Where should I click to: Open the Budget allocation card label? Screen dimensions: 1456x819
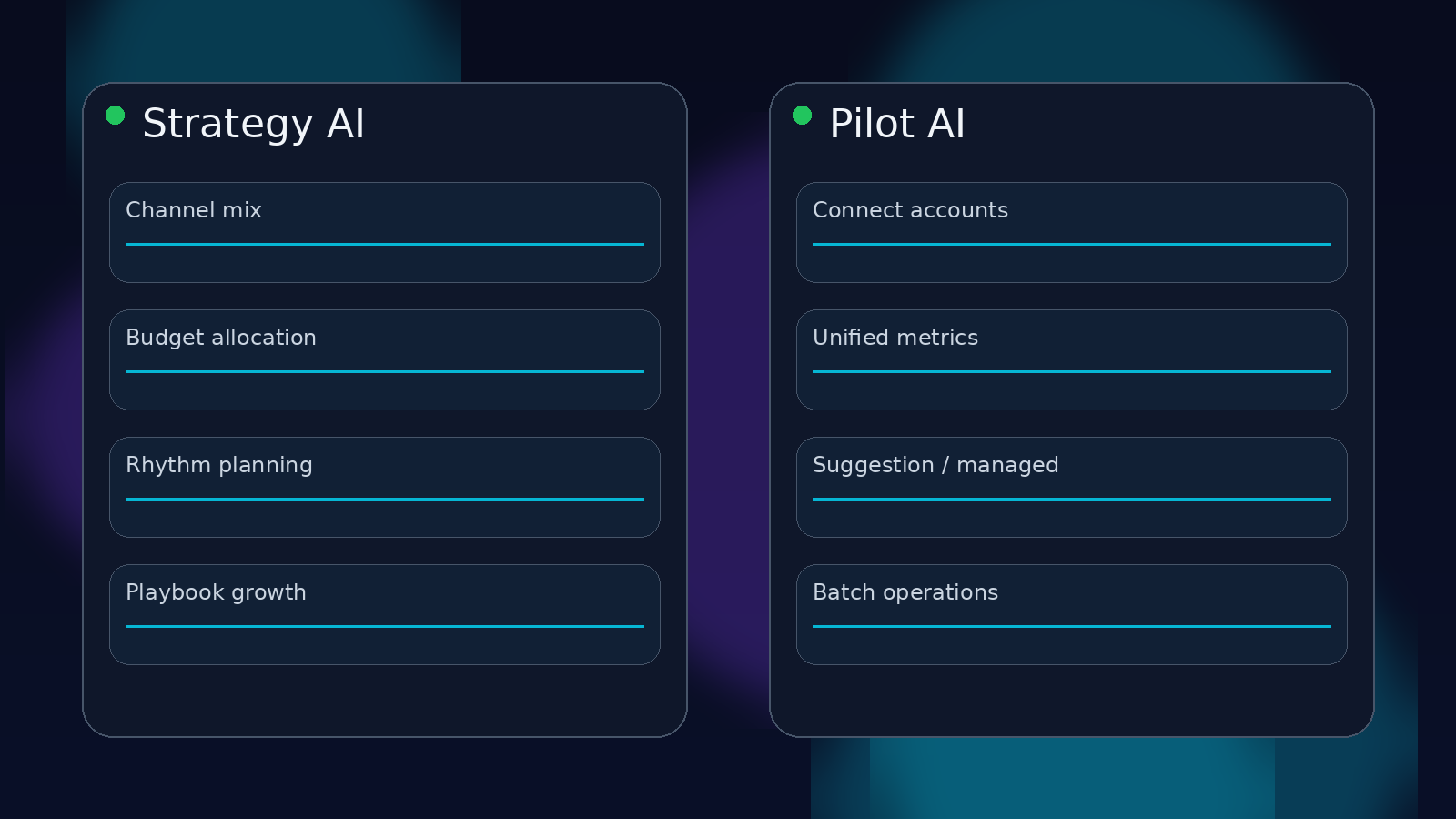pos(221,338)
